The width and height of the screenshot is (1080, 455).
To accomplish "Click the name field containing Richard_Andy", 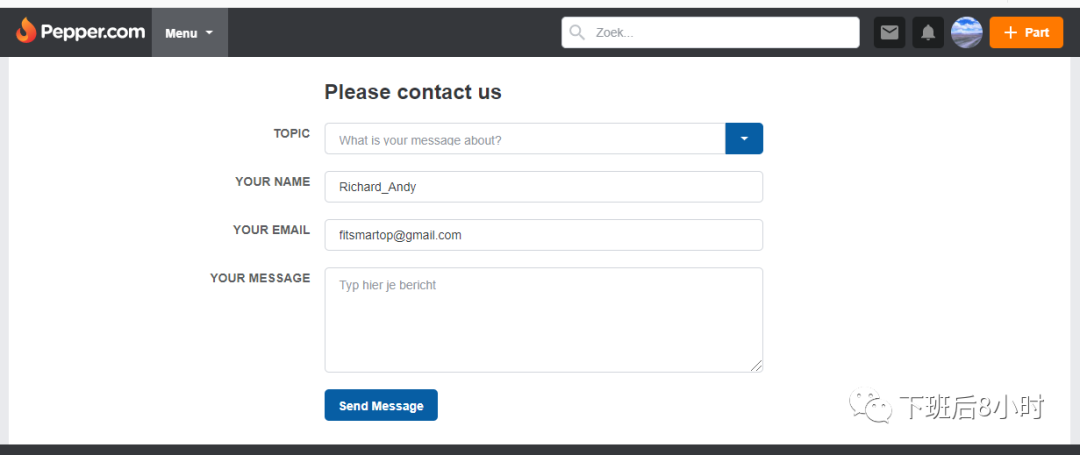I will tap(543, 187).
